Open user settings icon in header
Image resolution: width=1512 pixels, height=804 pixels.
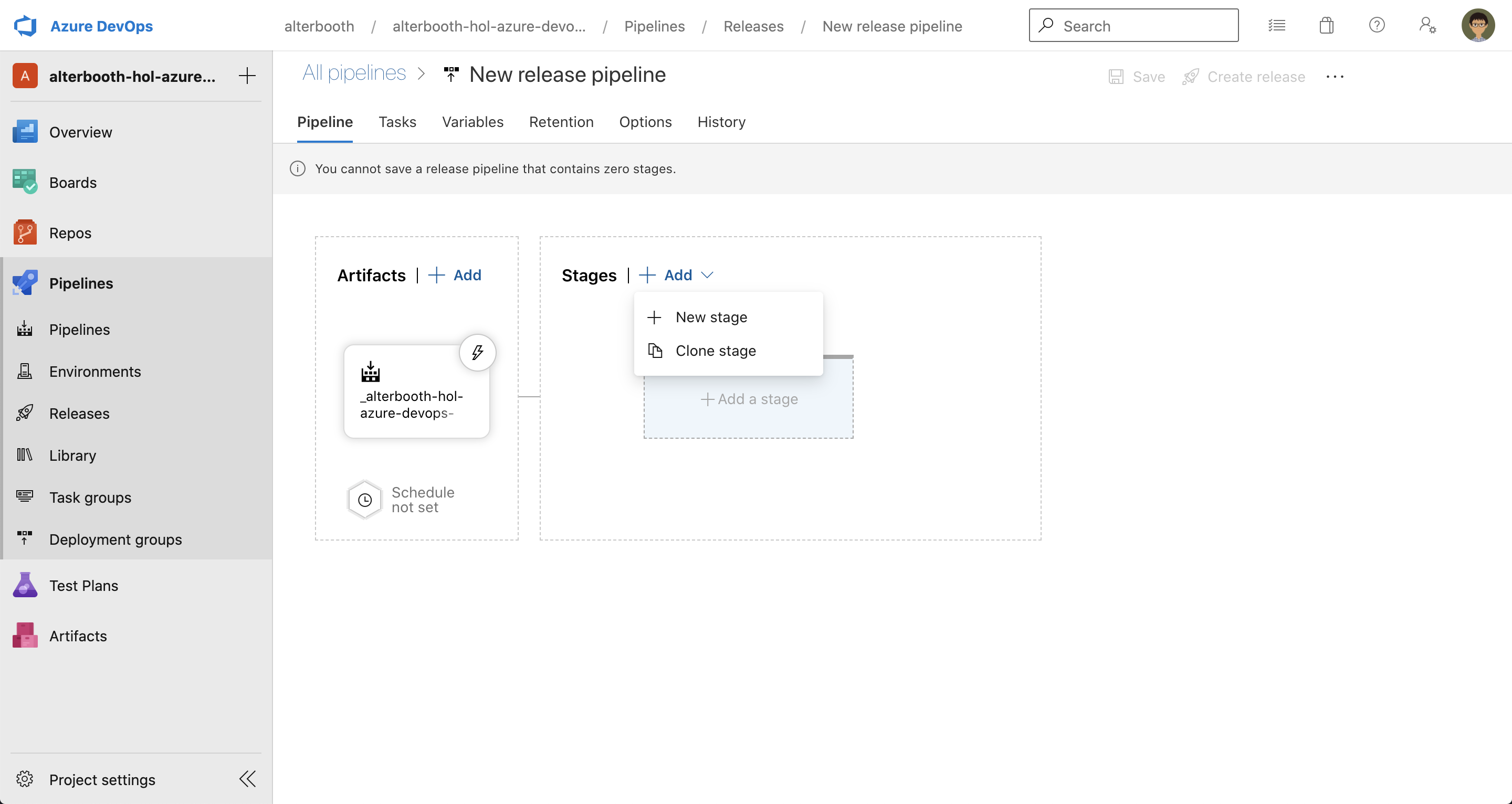click(x=1427, y=26)
